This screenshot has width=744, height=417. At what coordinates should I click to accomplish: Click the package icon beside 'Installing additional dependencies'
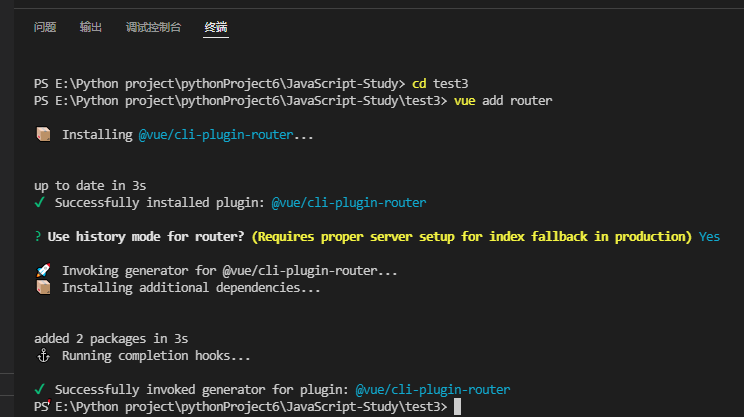point(43,288)
